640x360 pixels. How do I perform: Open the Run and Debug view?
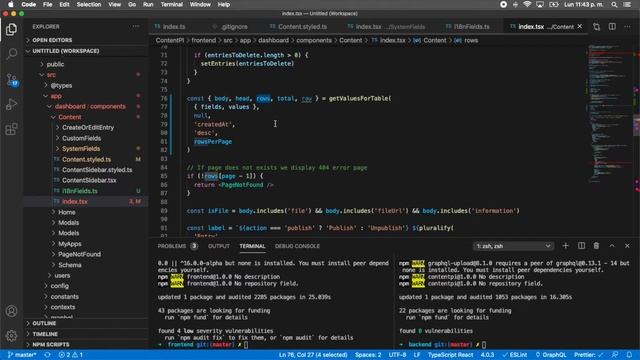click(x=11, y=104)
